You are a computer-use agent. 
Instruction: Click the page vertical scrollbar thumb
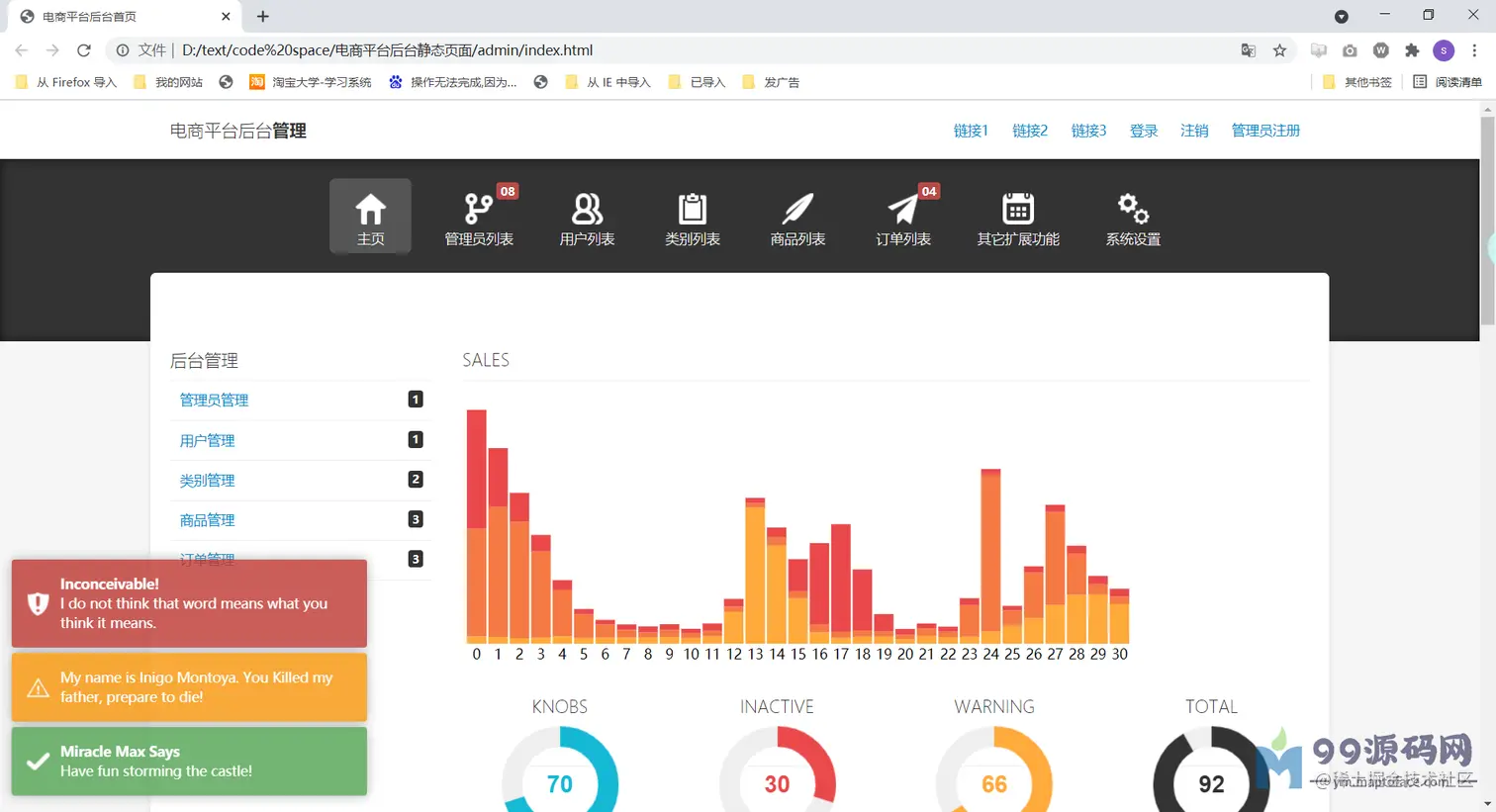pos(1487,222)
